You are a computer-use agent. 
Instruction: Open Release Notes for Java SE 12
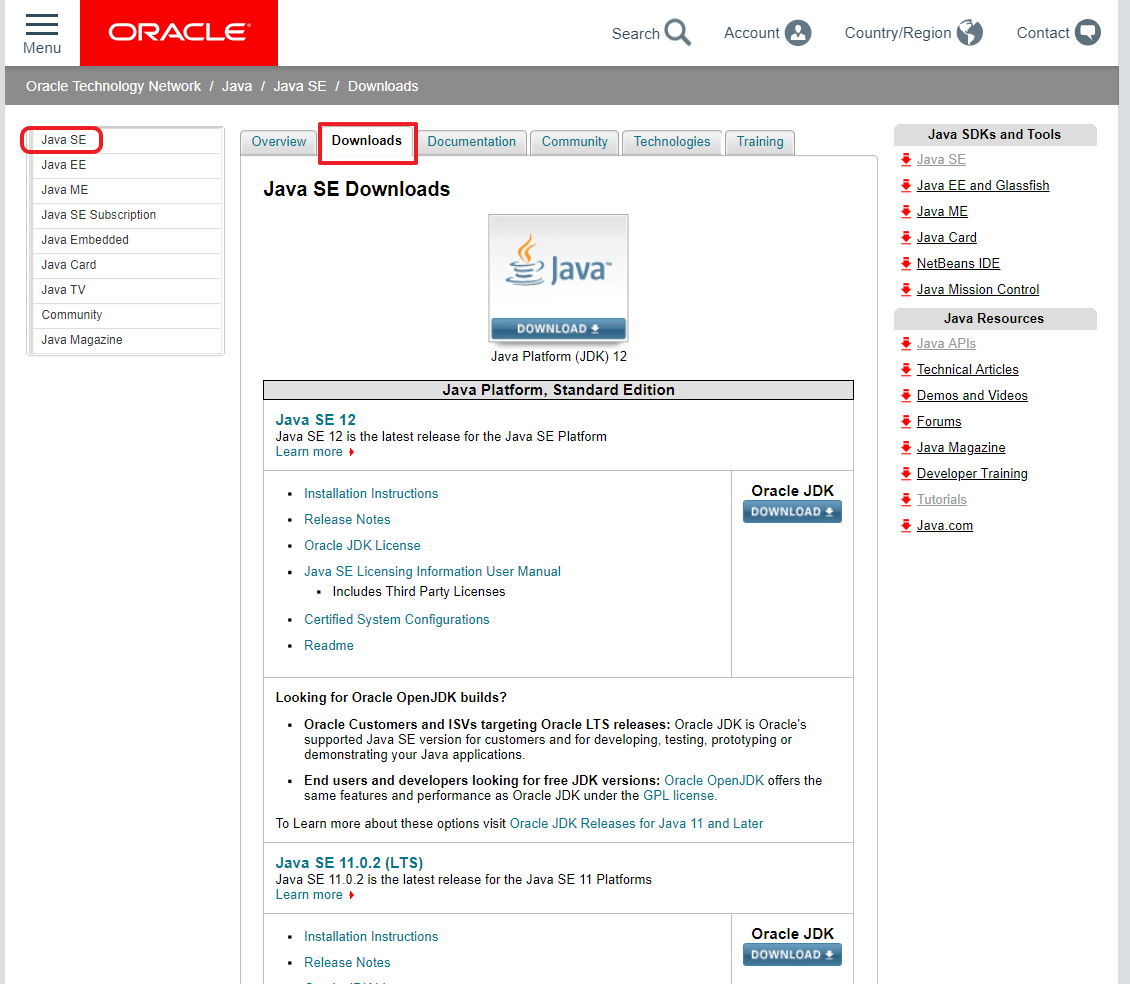pos(347,520)
